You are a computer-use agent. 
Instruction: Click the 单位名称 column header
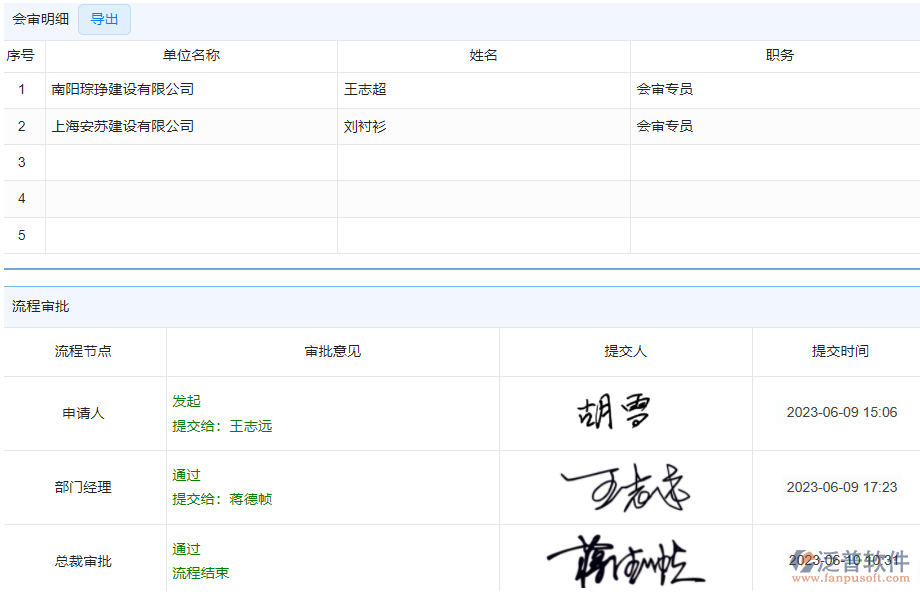[x=191, y=56]
